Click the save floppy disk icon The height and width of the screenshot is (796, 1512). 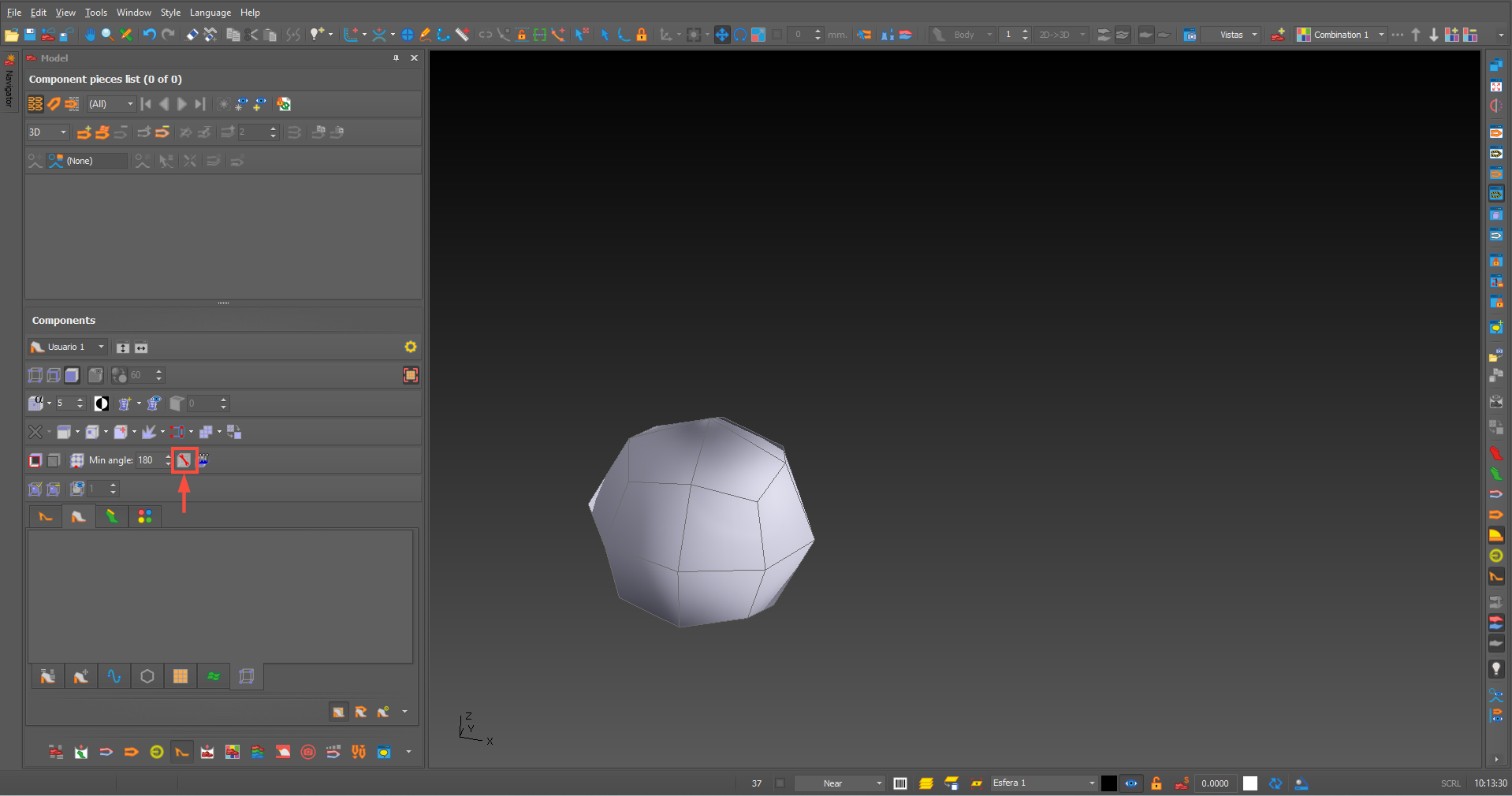(30, 35)
